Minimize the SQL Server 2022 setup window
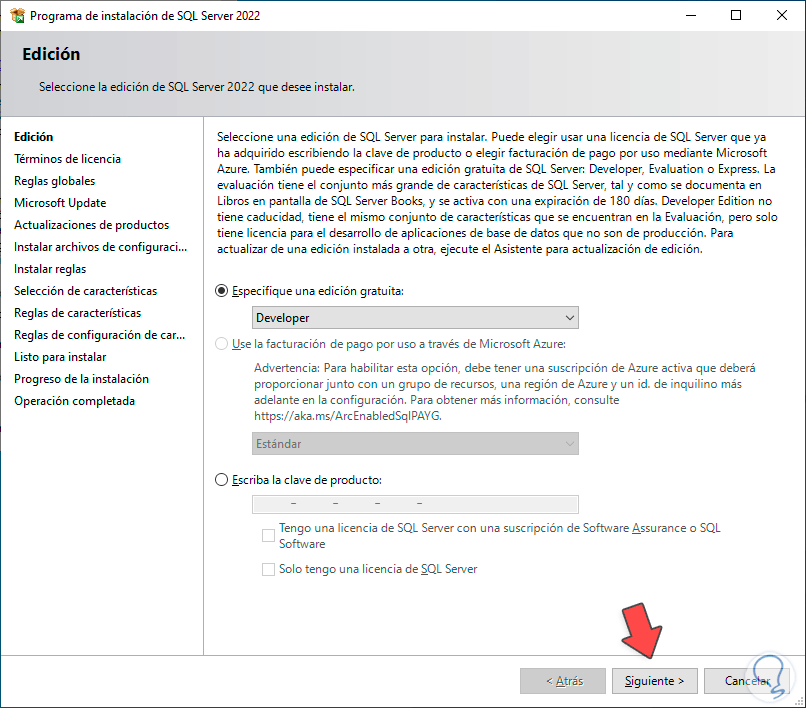The height and width of the screenshot is (708, 806). [691, 15]
